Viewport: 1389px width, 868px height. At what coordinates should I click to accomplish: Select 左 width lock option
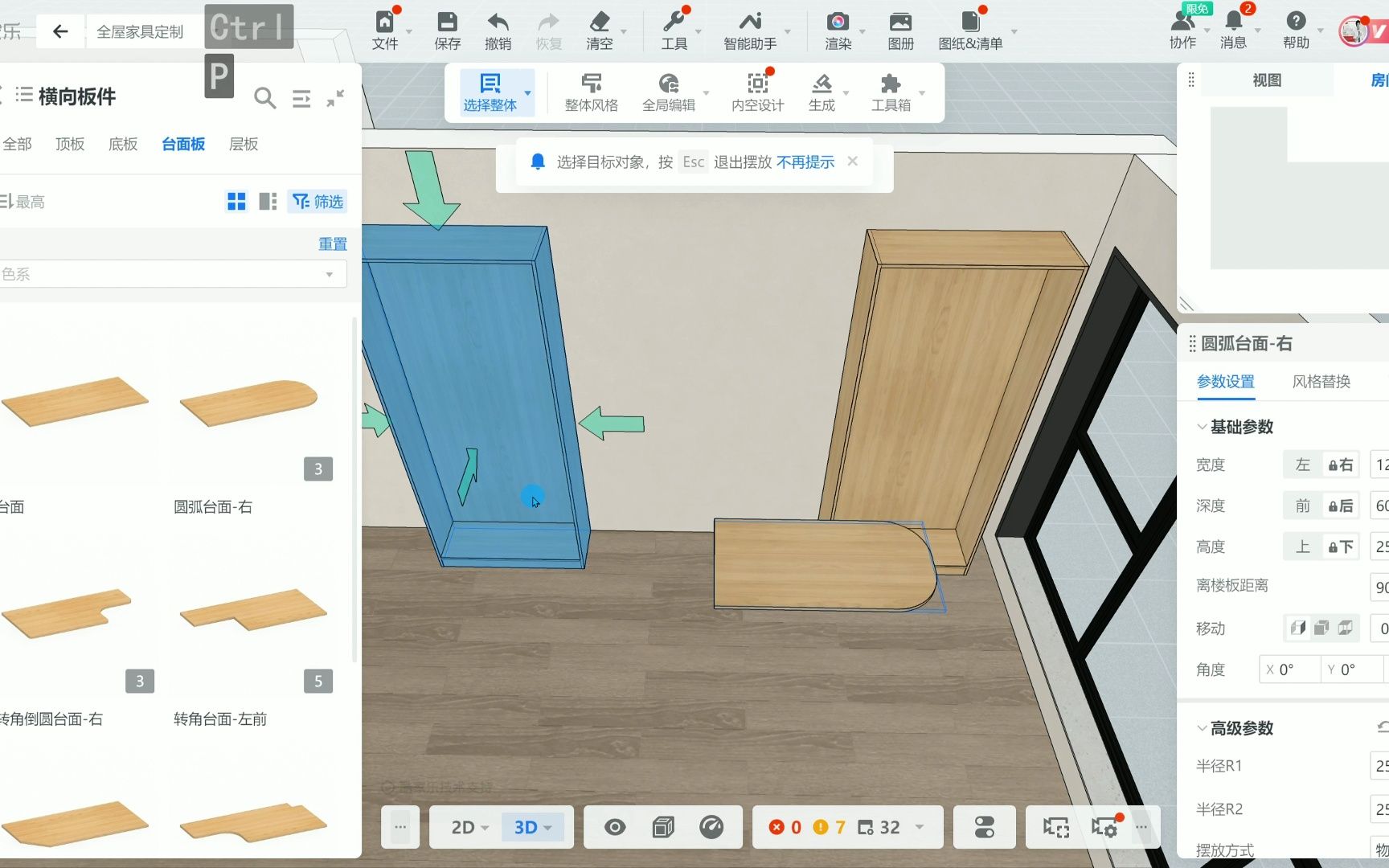1303,465
